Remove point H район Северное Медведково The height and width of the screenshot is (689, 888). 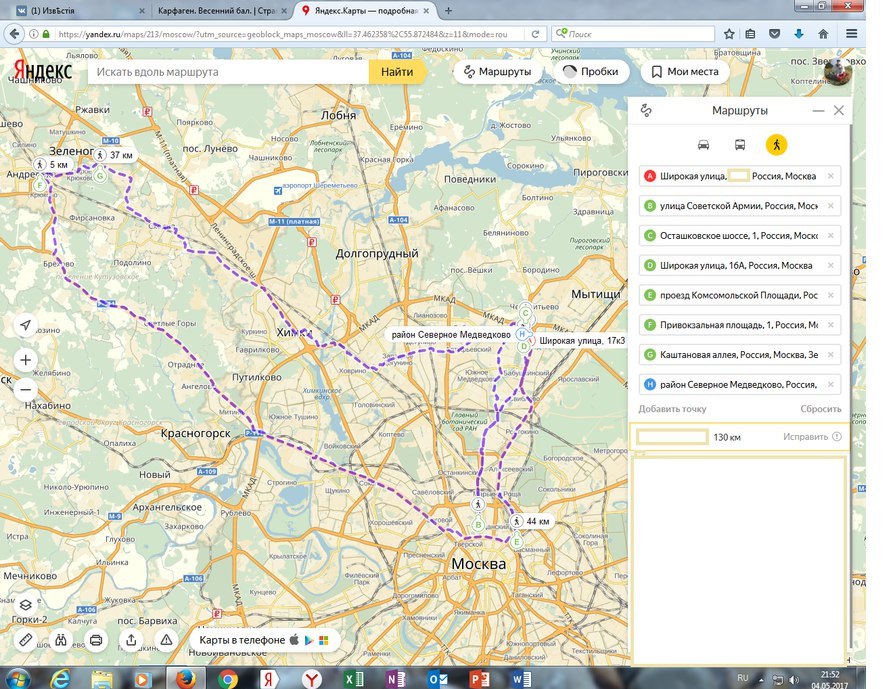point(831,384)
